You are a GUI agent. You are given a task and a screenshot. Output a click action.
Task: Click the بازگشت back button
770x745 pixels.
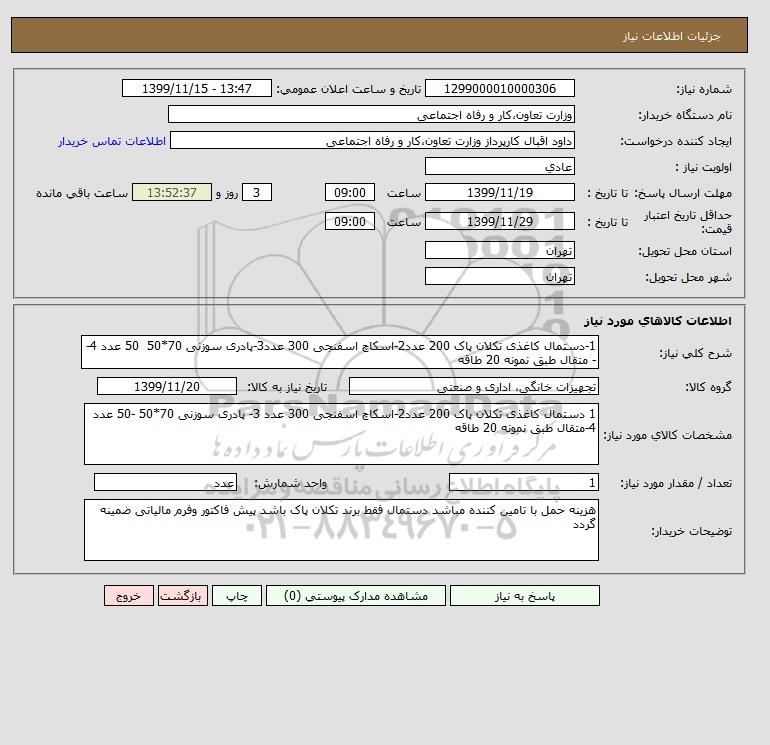click(183, 596)
